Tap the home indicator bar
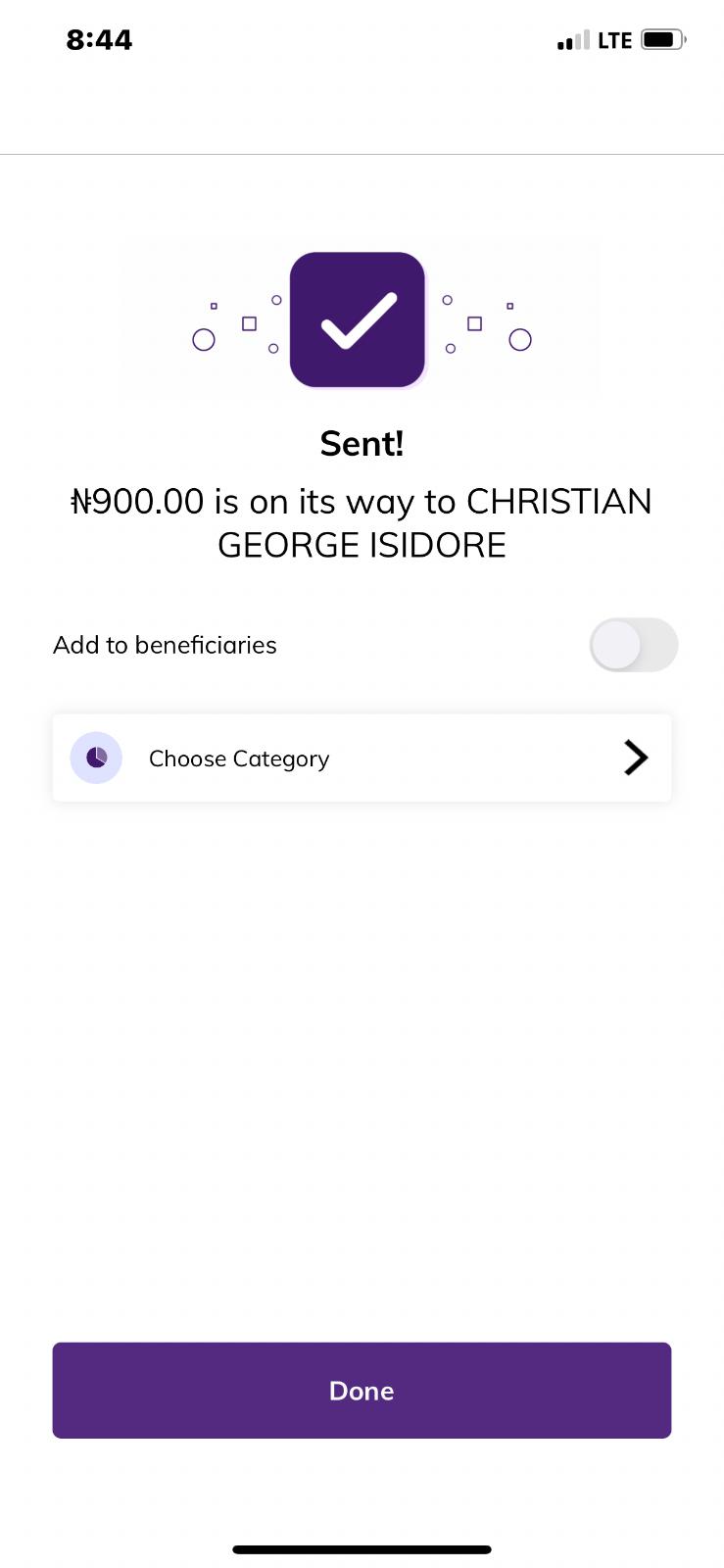Image resolution: width=724 pixels, height=1568 pixels. [362, 1549]
